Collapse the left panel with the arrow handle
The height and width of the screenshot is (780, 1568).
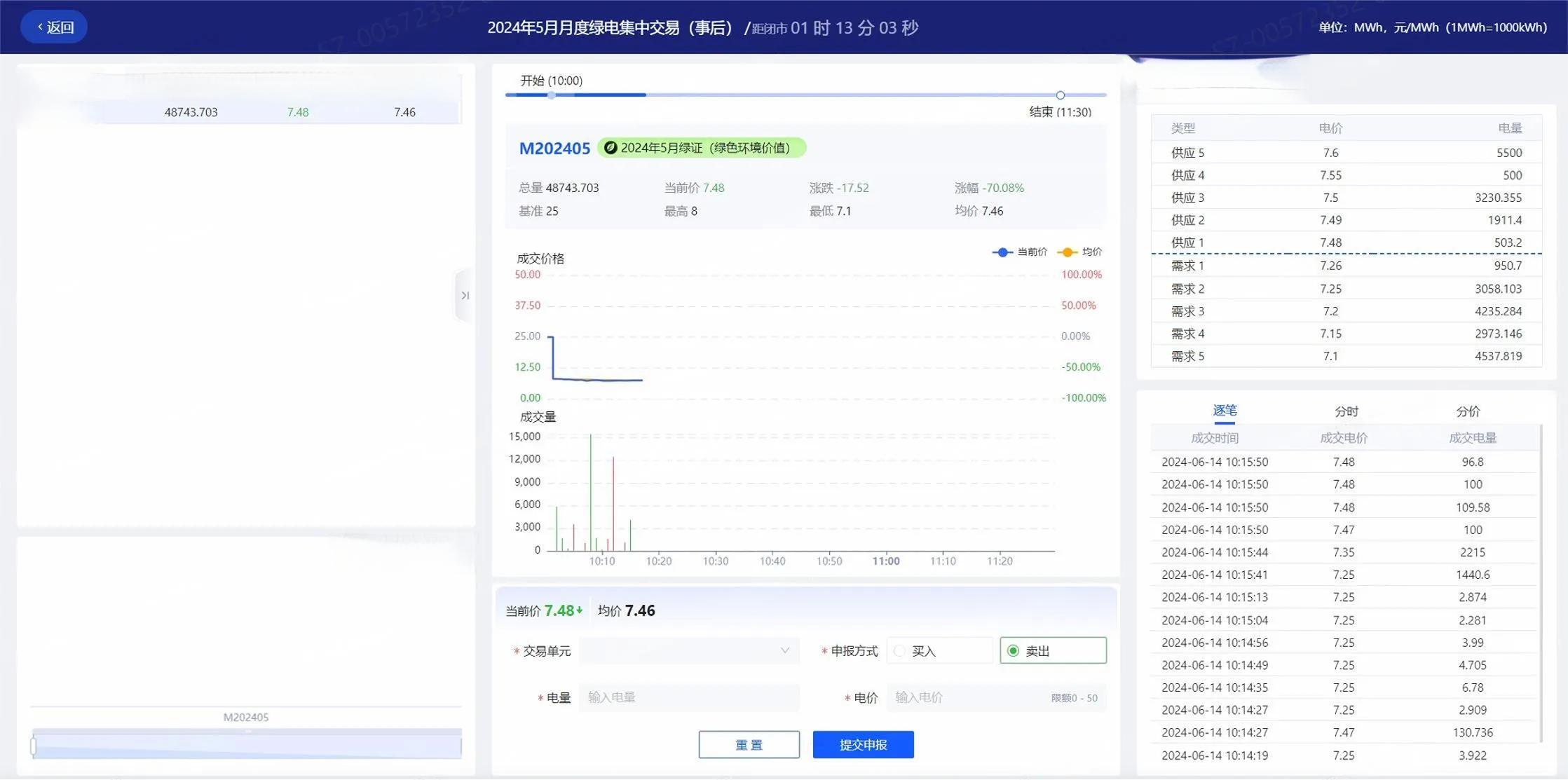[464, 296]
